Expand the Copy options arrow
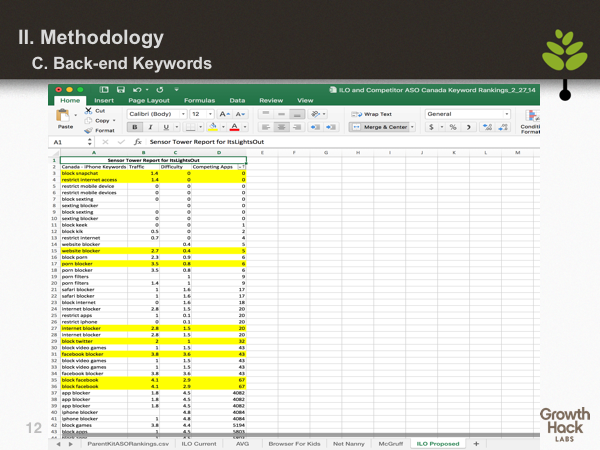 [114, 121]
